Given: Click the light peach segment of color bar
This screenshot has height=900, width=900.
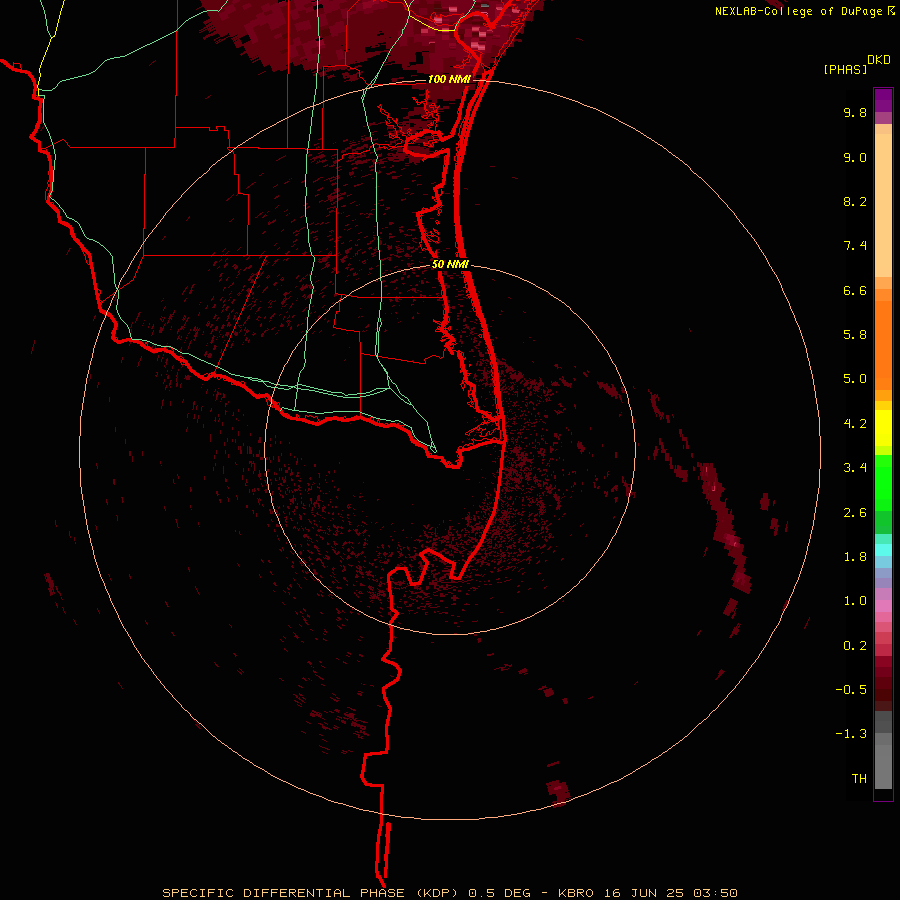Looking at the screenshot, I should tap(883, 205).
